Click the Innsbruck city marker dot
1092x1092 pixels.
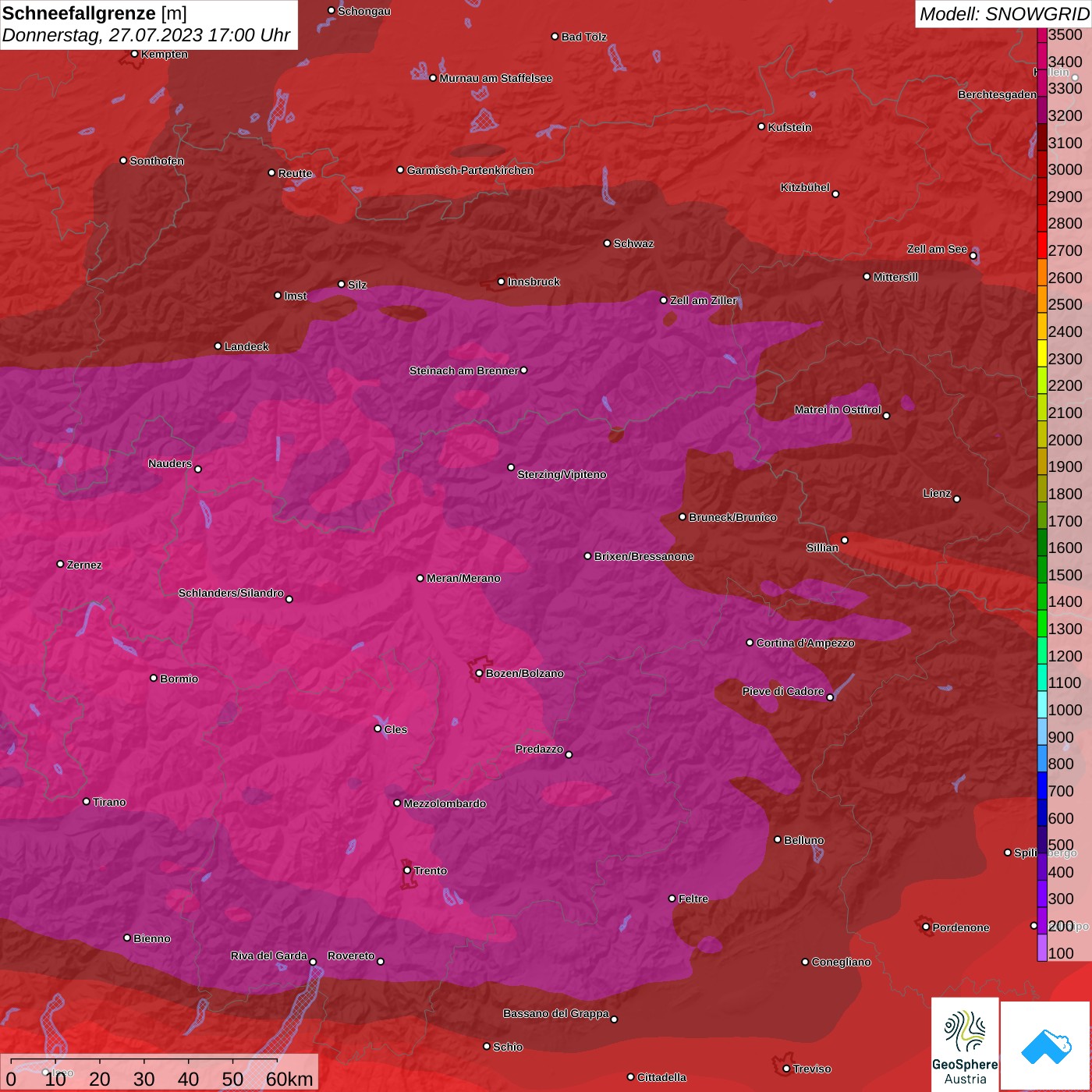(x=502, y=282)
